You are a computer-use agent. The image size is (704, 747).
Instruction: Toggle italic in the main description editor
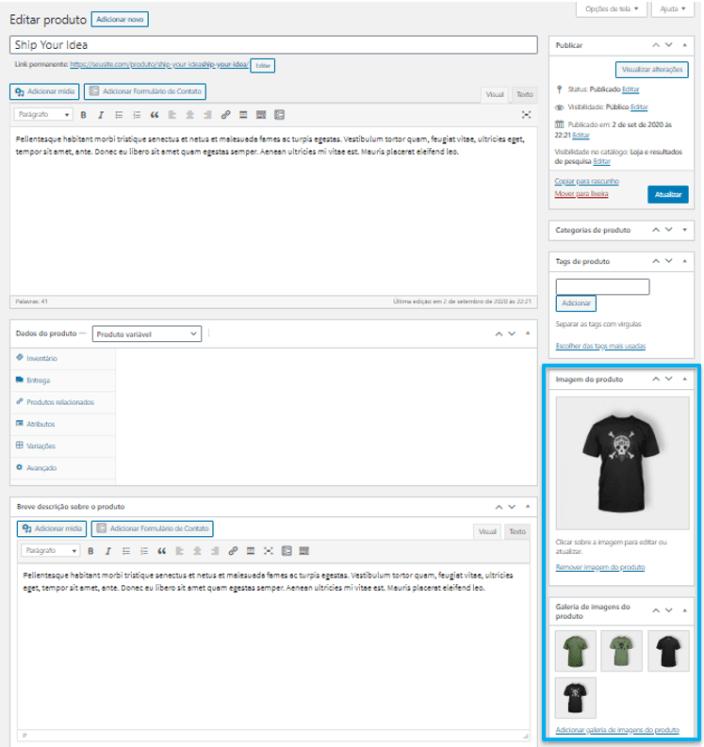[x=101, y=115]
